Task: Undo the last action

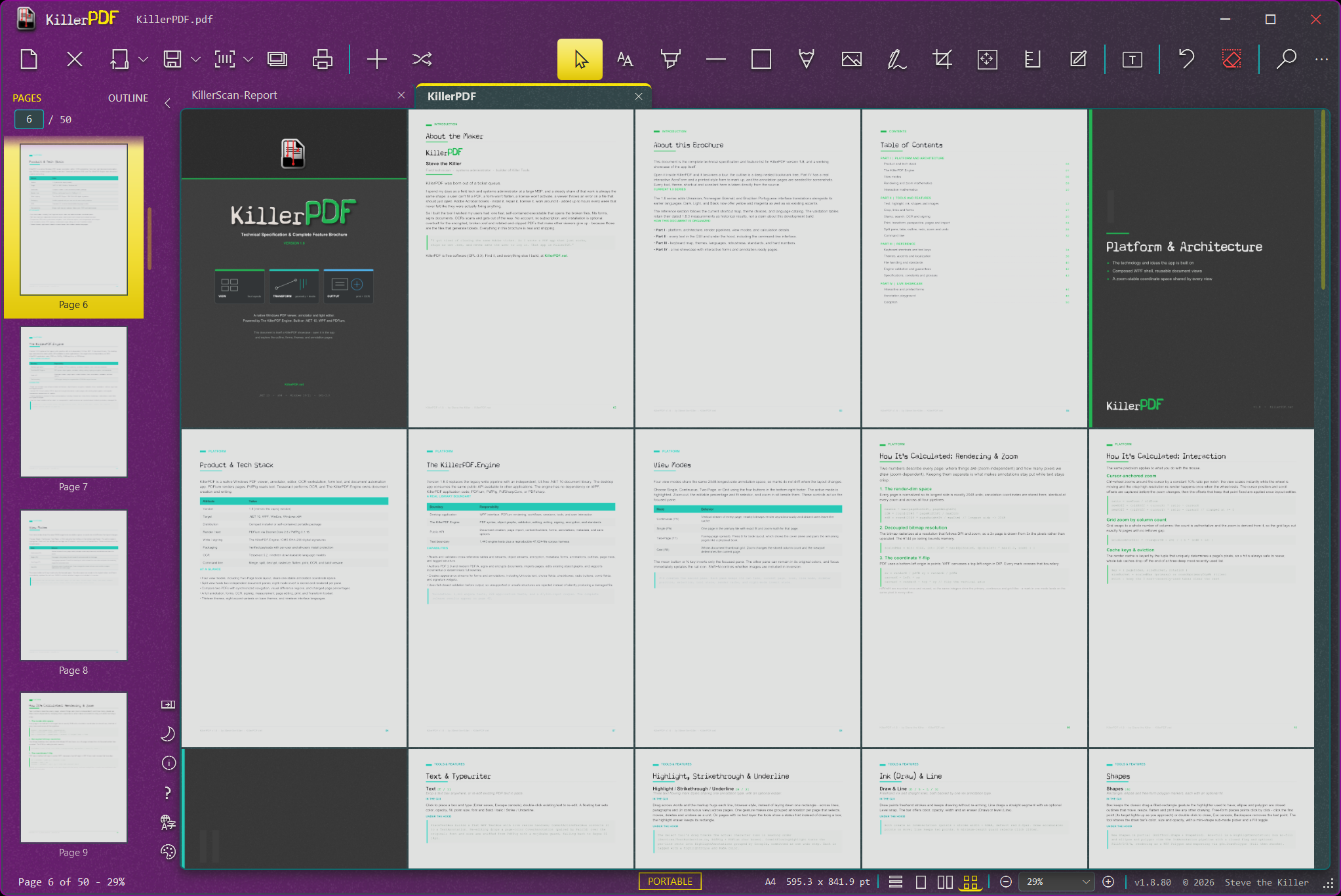Action: tap(1186, 60)
